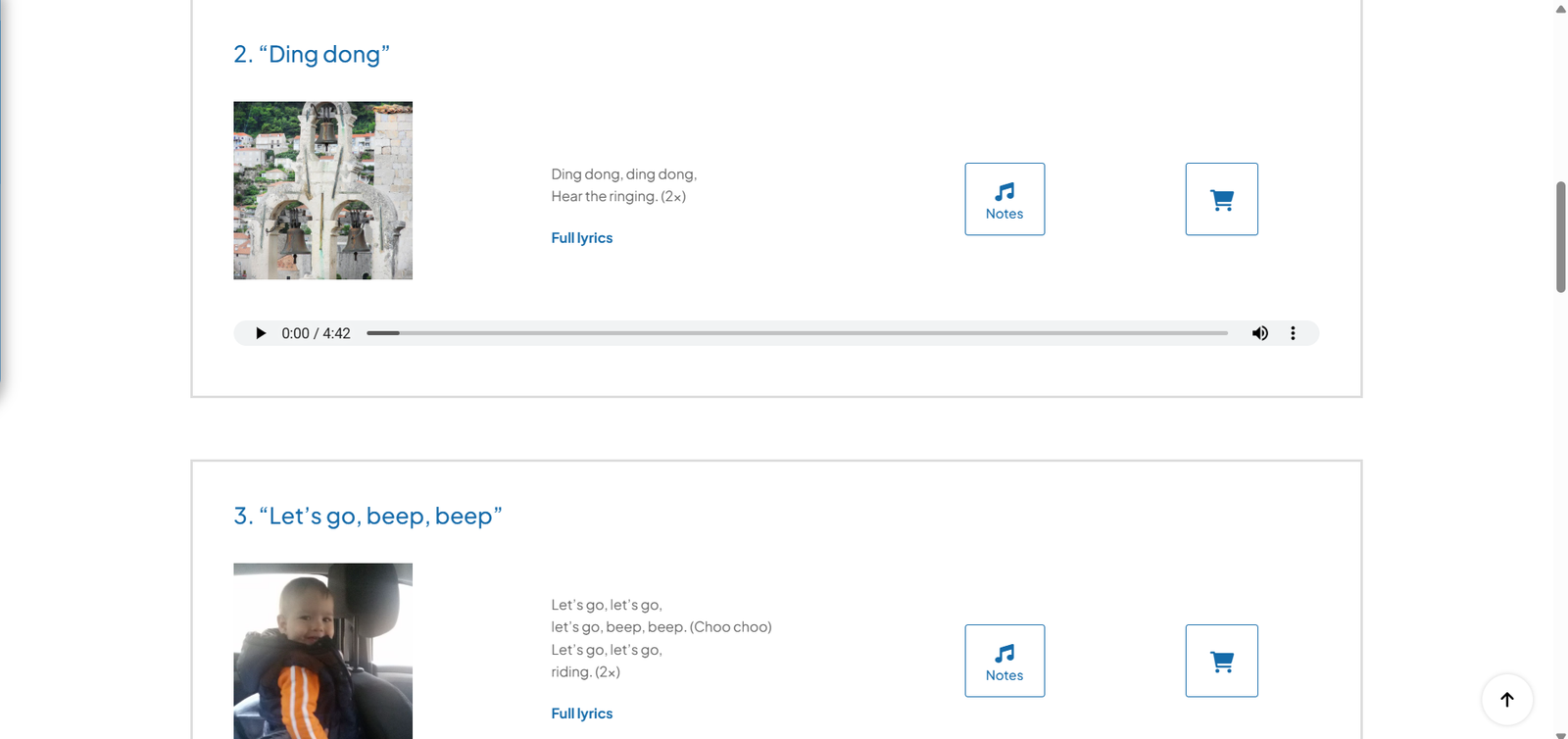This screenshot has height=739, width=1568.
Task: Click the scrollbar up arrow
Action: point(1560,8)
